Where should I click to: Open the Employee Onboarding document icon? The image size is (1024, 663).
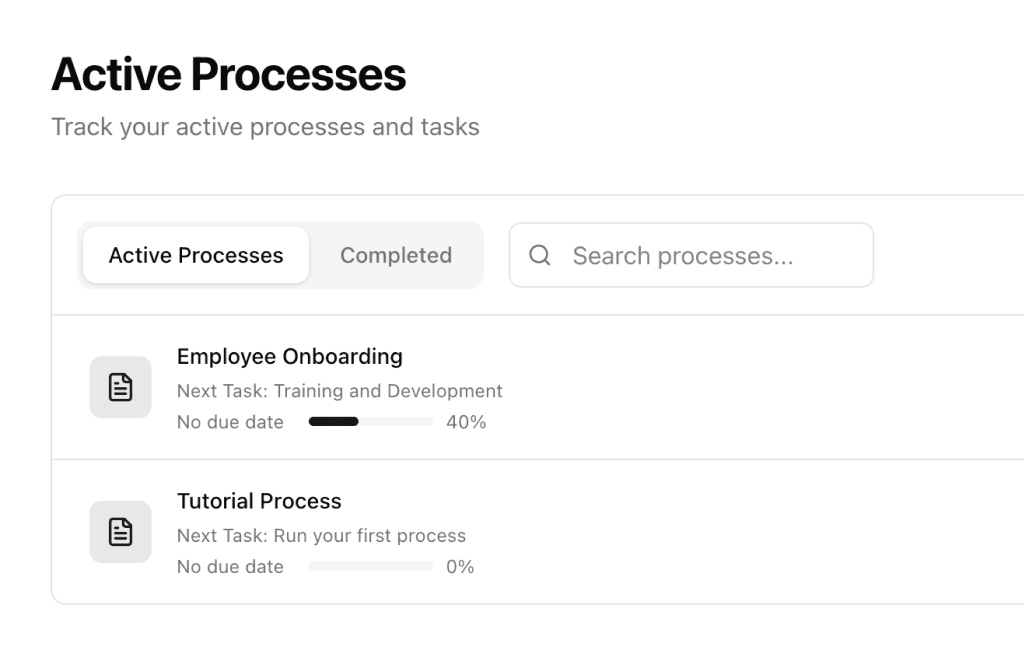[120, 387]
